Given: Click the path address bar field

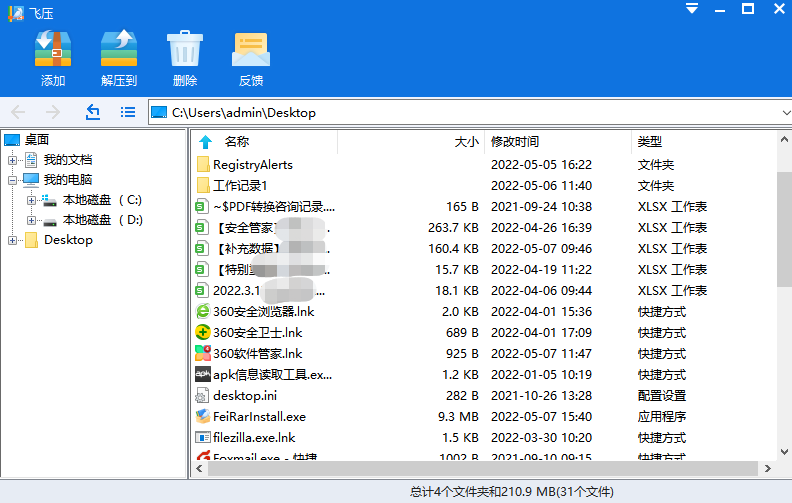Looking at the screenshot, I should pyautogui.click(x=460, y=112).
